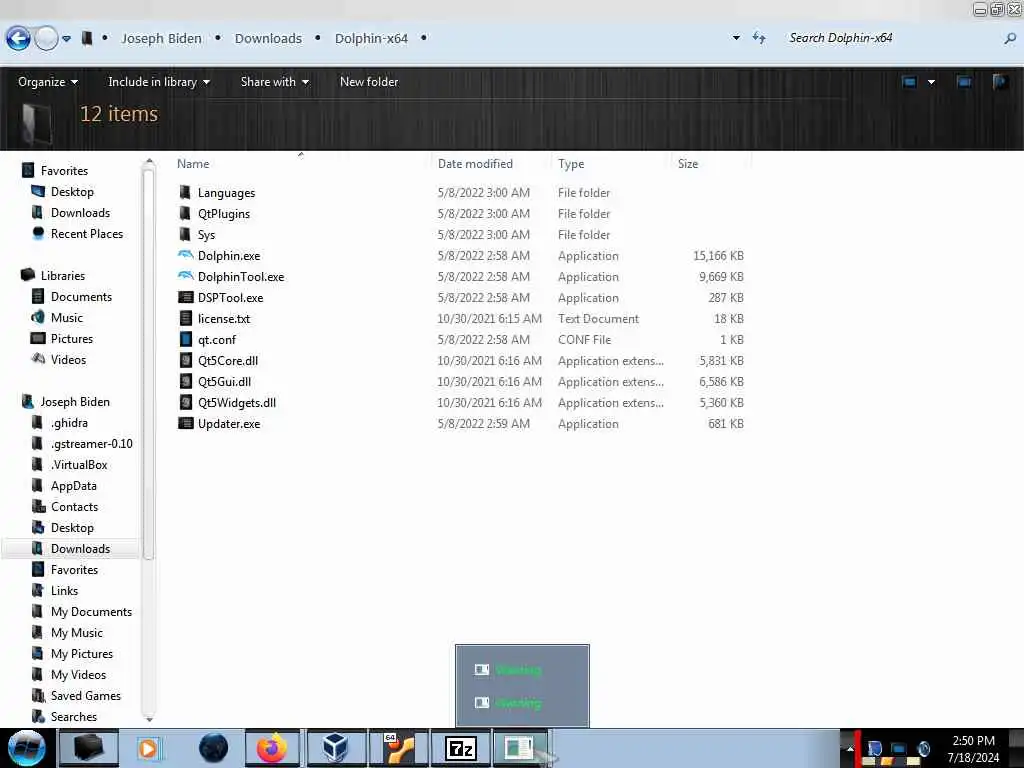This screenshot has height=768, width=1024.
Task: Select Qt5Core.dll file
Action: pos(228,360)
